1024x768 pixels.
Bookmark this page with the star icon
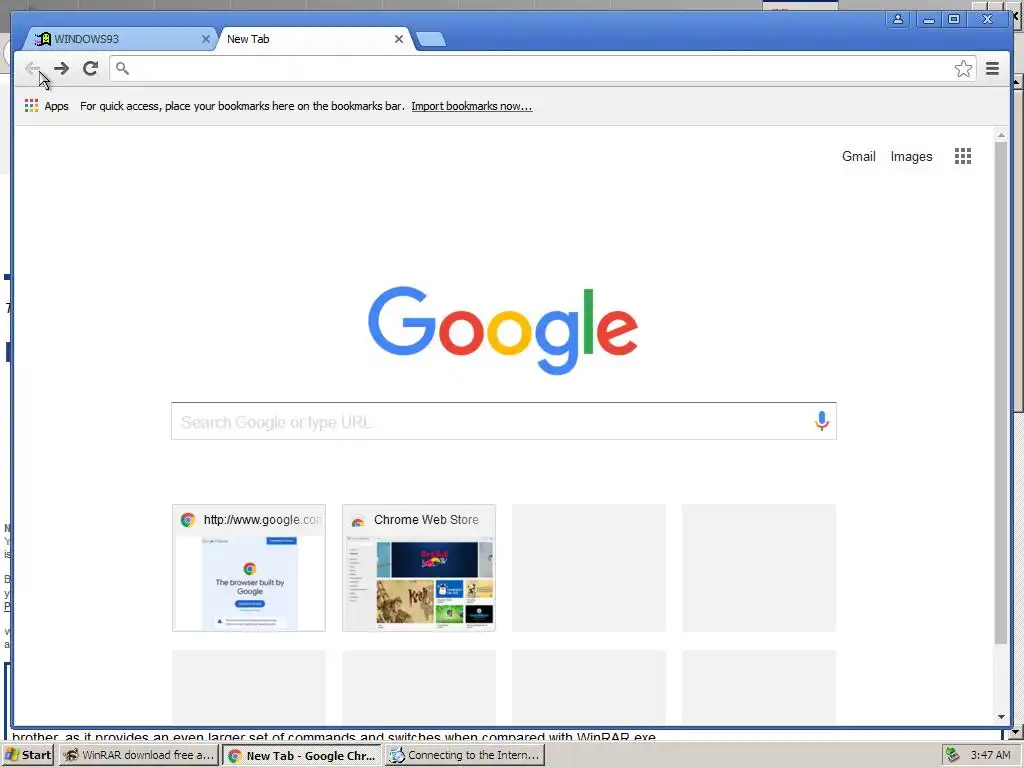click(963, 69)
